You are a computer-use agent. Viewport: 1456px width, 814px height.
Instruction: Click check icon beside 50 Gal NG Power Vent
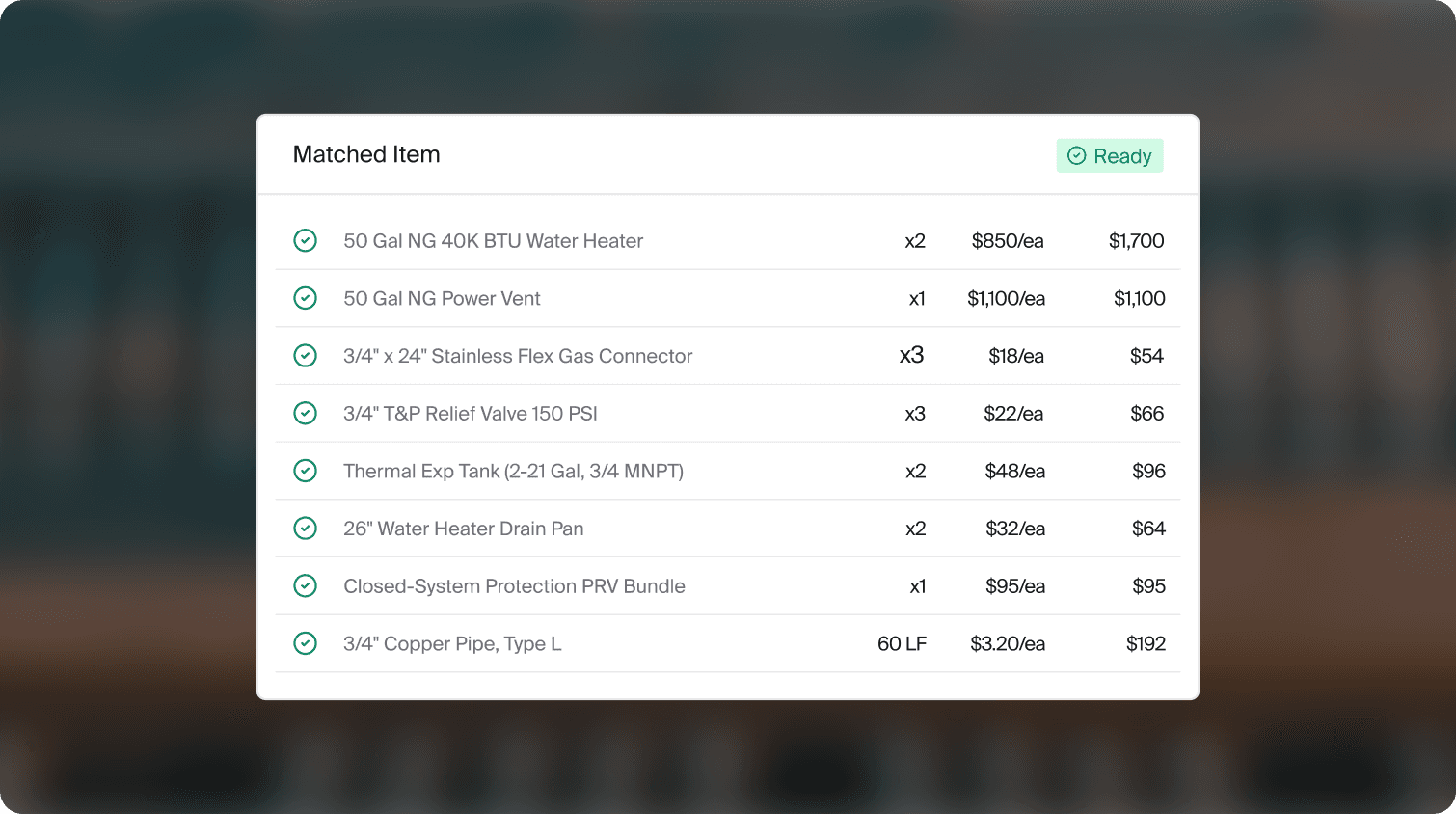(x=305, y=298)
